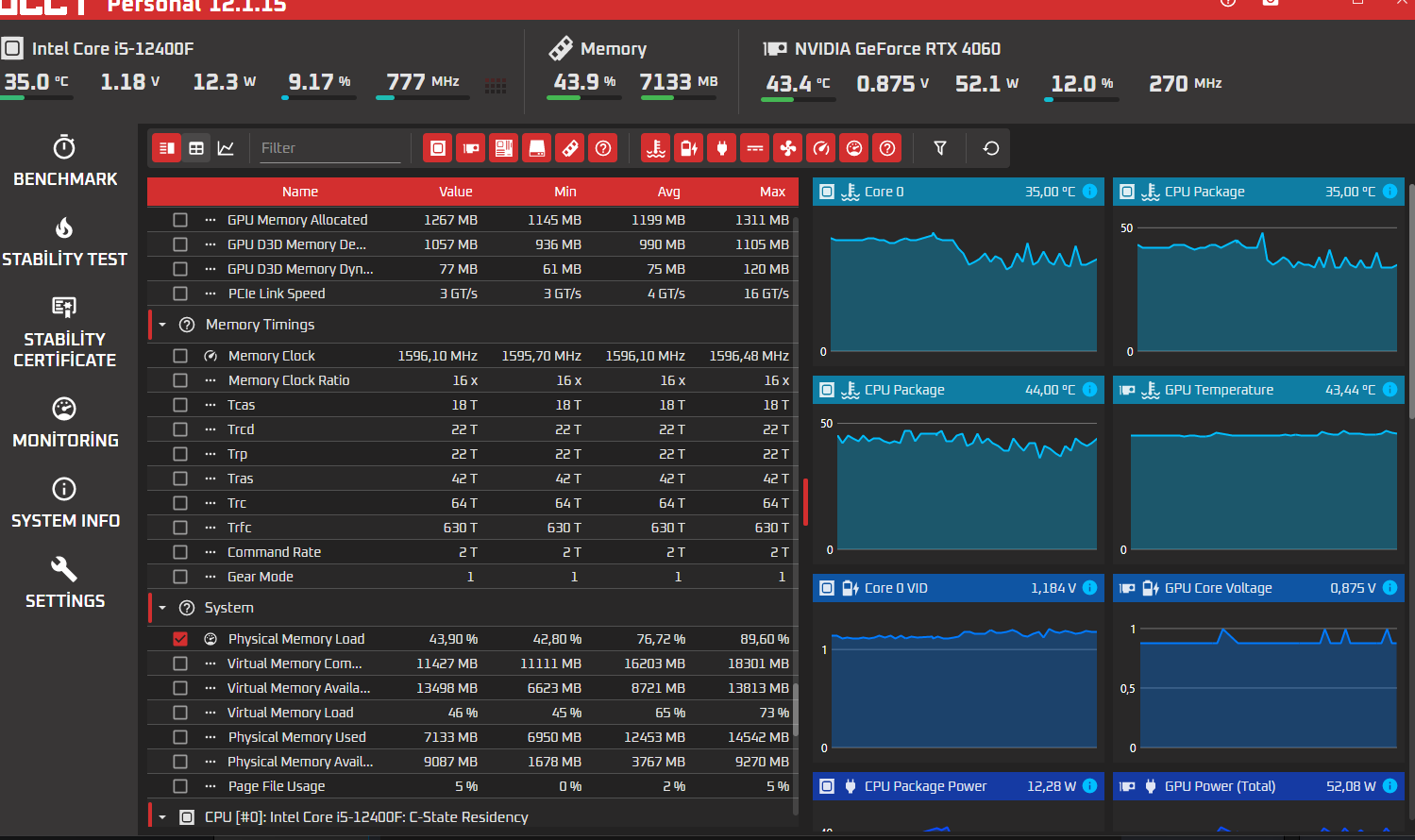Open info for the GPU Core Voltage graph
The height and width of the screenshot is (840, 1415).
[x=1390, y=588]
